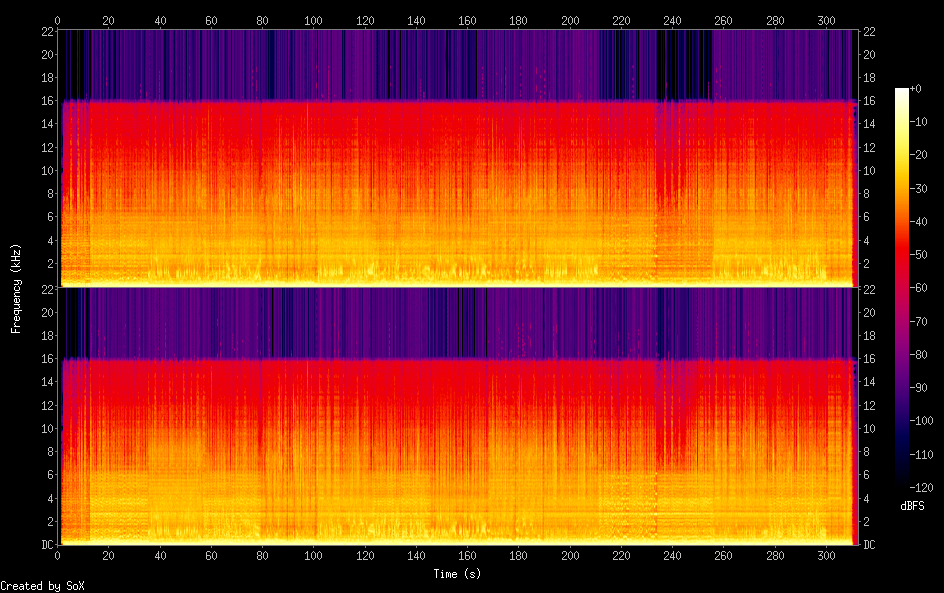Click left "4" kHz label of lower channel
Screen dimensions: 944x593
coord(51,498)
